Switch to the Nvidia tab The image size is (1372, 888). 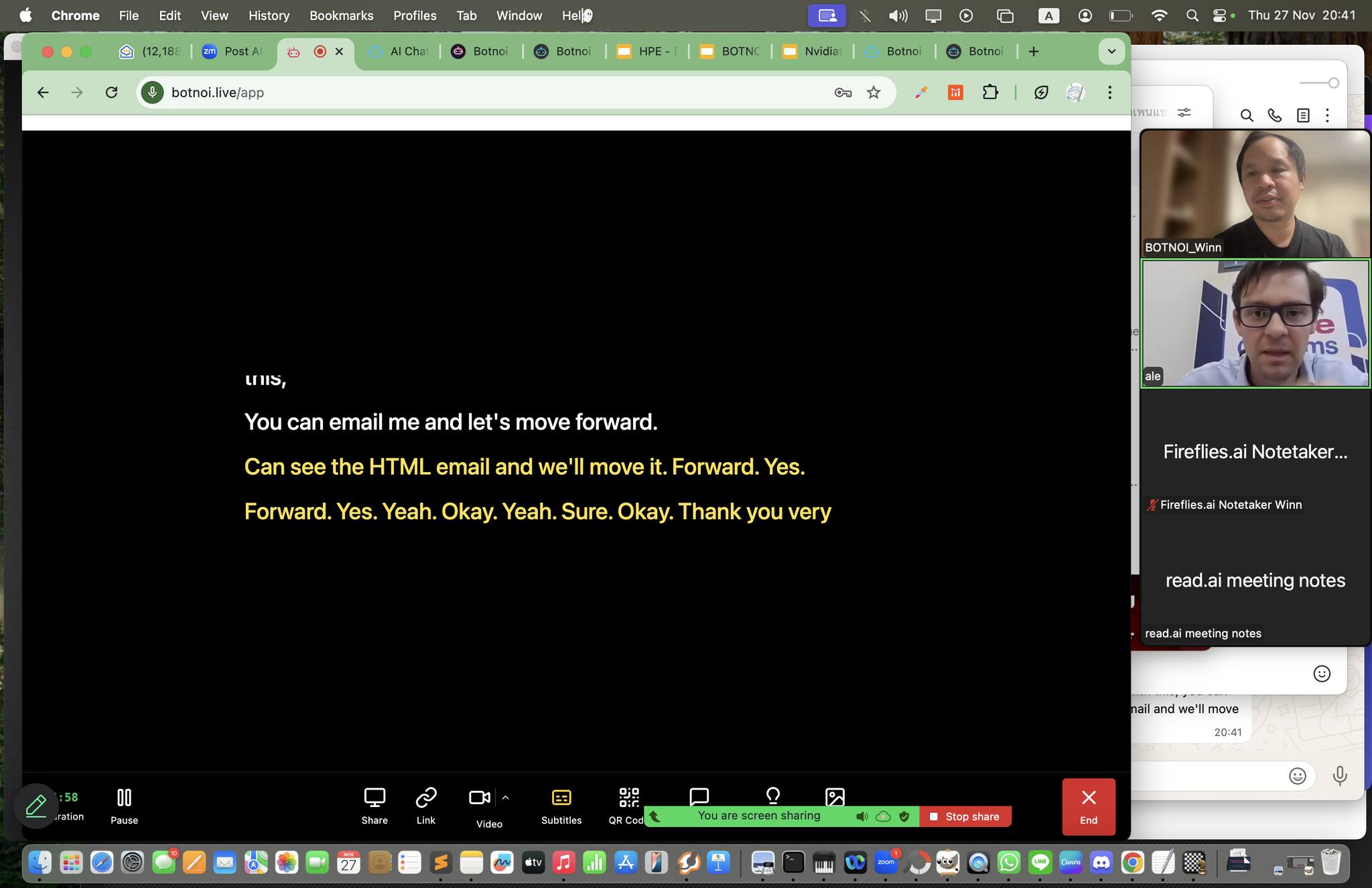[x=812, y=52]
